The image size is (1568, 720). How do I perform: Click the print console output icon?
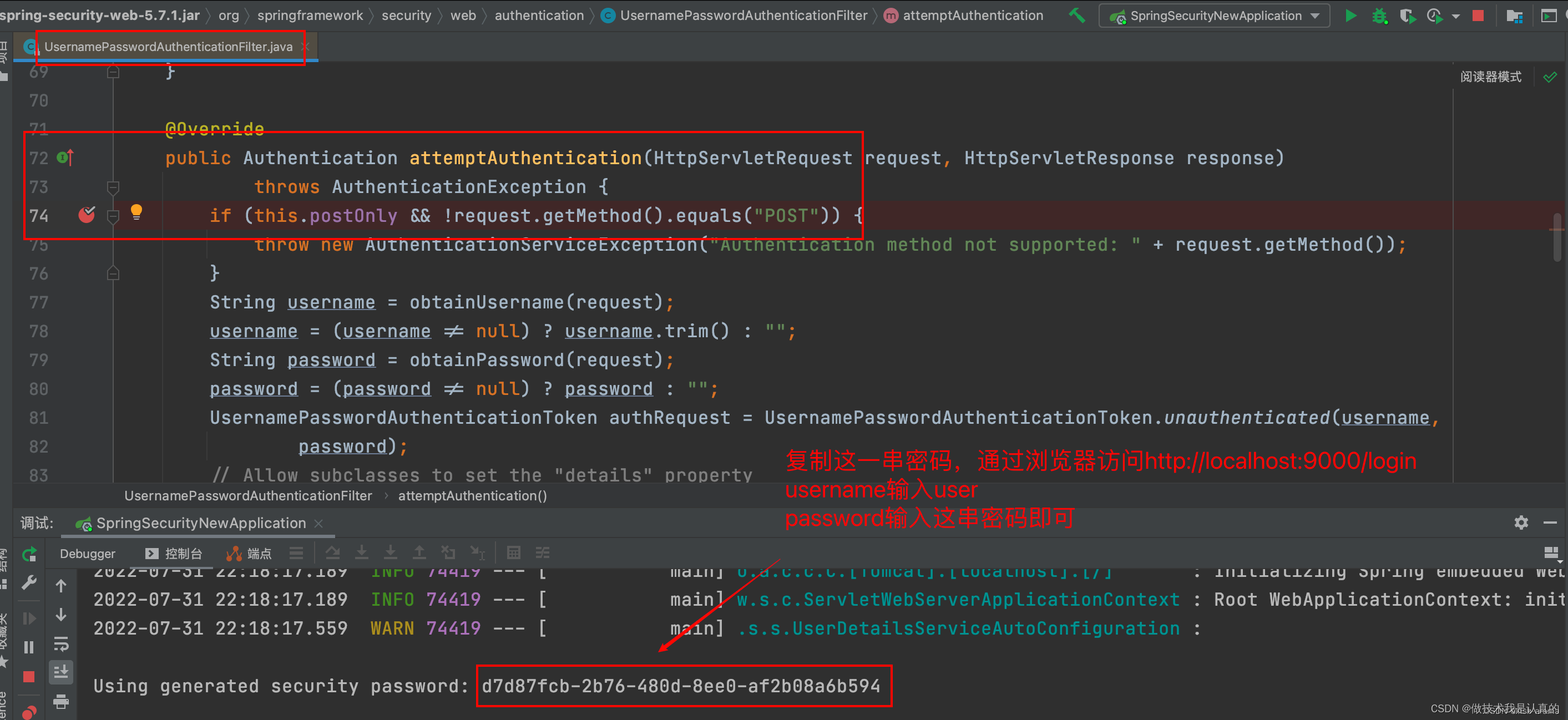pos(61,701)
